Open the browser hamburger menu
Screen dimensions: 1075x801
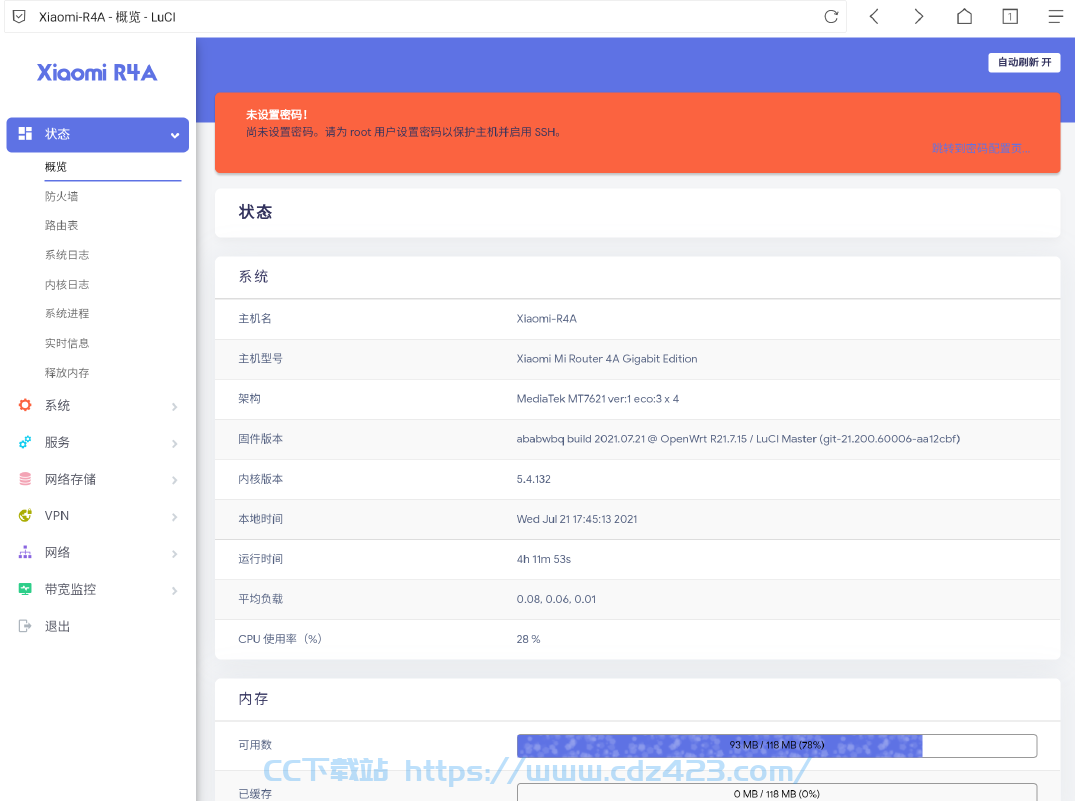1056,16
